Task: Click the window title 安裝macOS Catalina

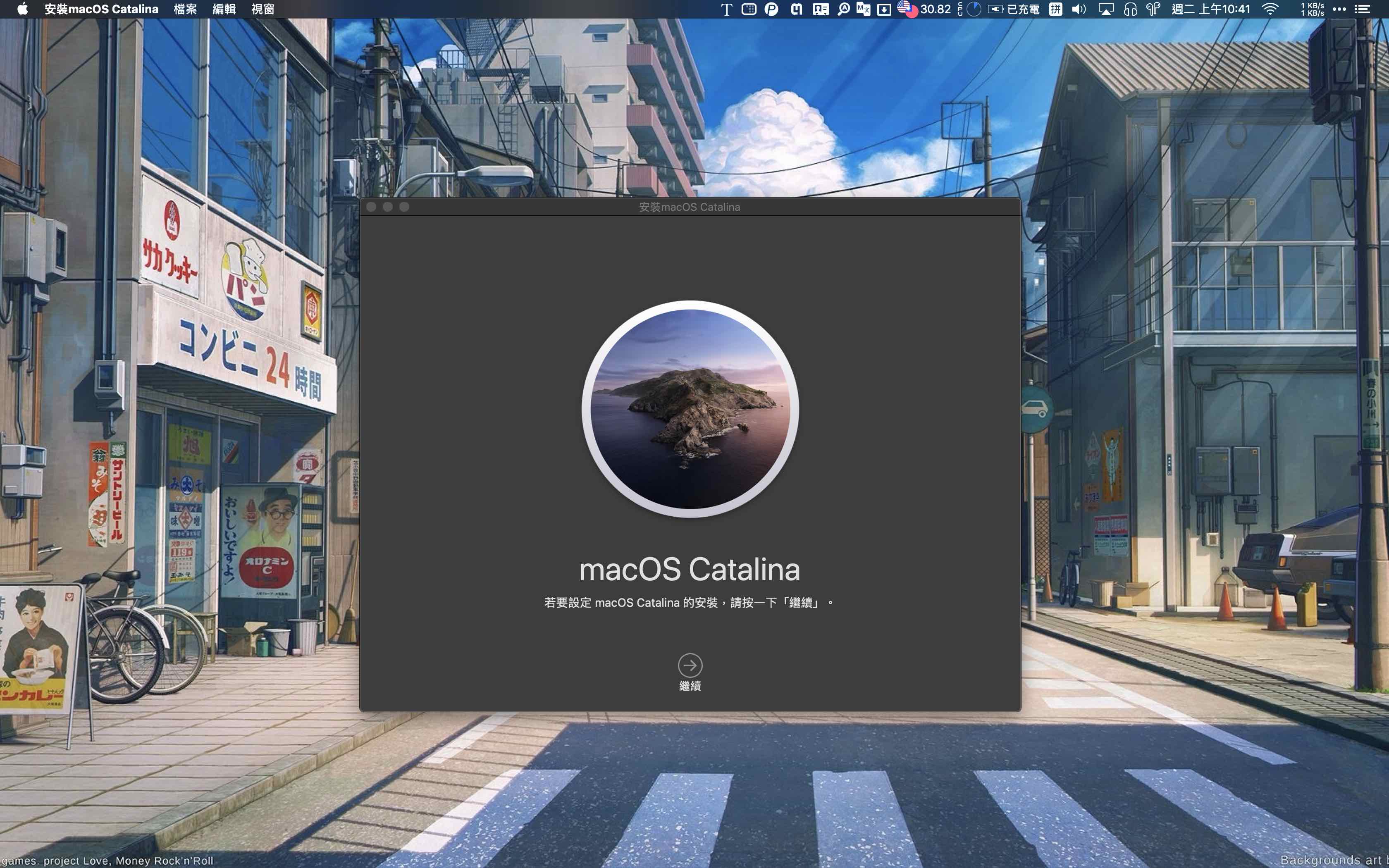Action: (690, 207)
